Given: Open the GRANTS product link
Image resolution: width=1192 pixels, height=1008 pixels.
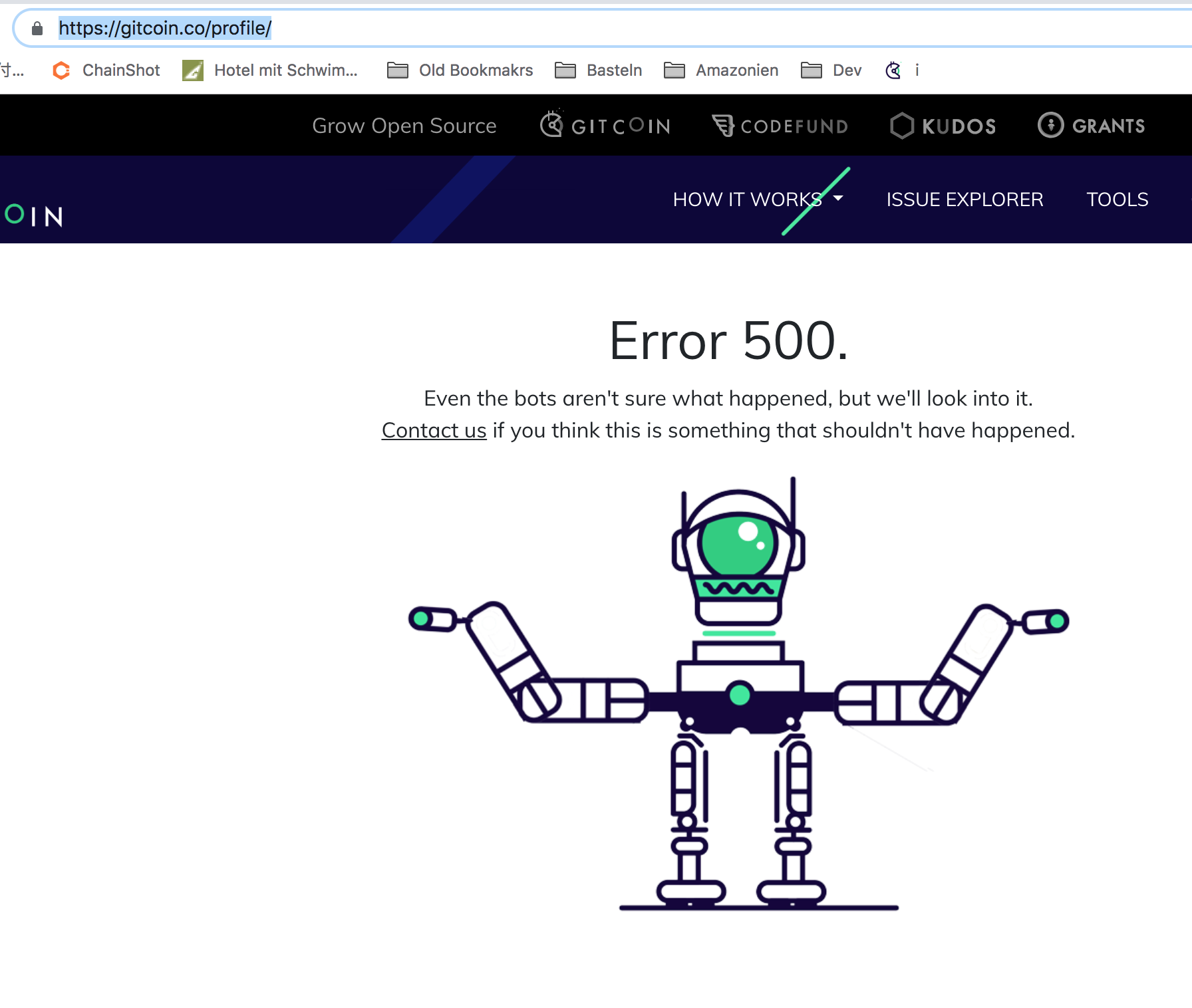Looking at the screenshot, I should point(1092,125).
